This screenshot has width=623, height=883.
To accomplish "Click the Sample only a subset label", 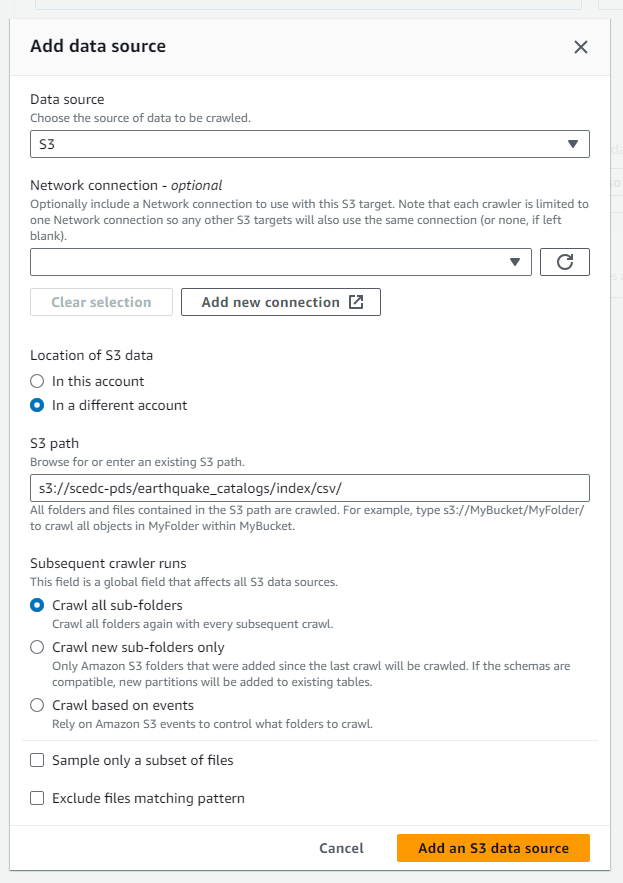I will pyautogui.click(x=142, y=760).
